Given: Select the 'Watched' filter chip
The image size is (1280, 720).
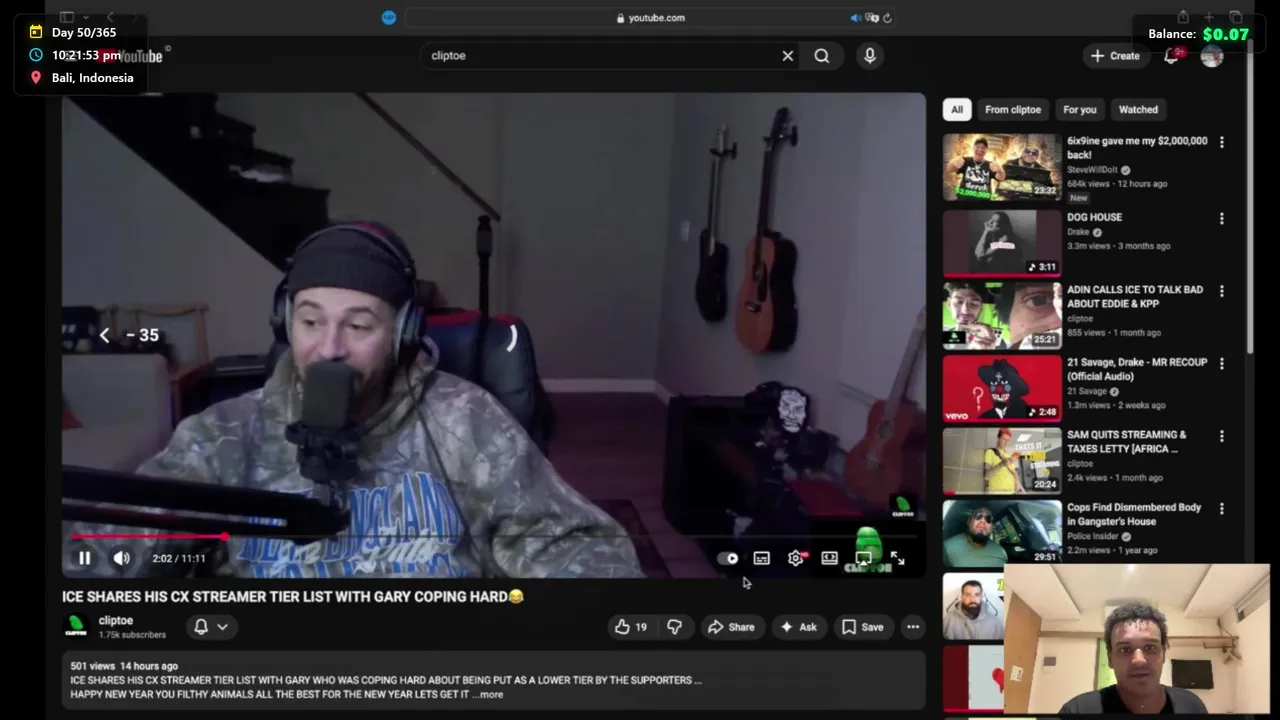Looking at the screenshot, I should click(1138, 110).
